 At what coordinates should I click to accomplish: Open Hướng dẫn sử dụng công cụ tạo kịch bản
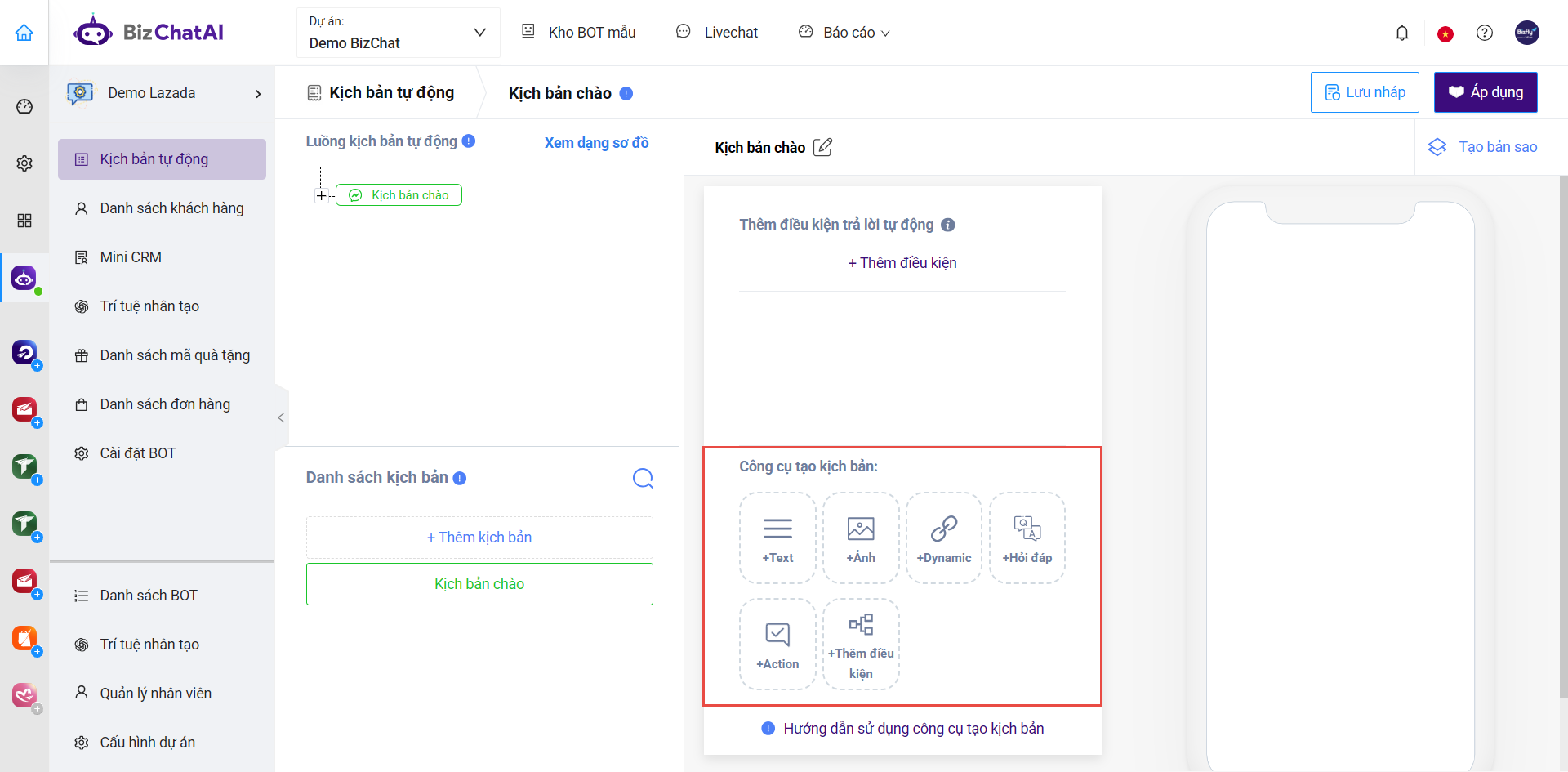pyautogui.click(x=902, y=729)
